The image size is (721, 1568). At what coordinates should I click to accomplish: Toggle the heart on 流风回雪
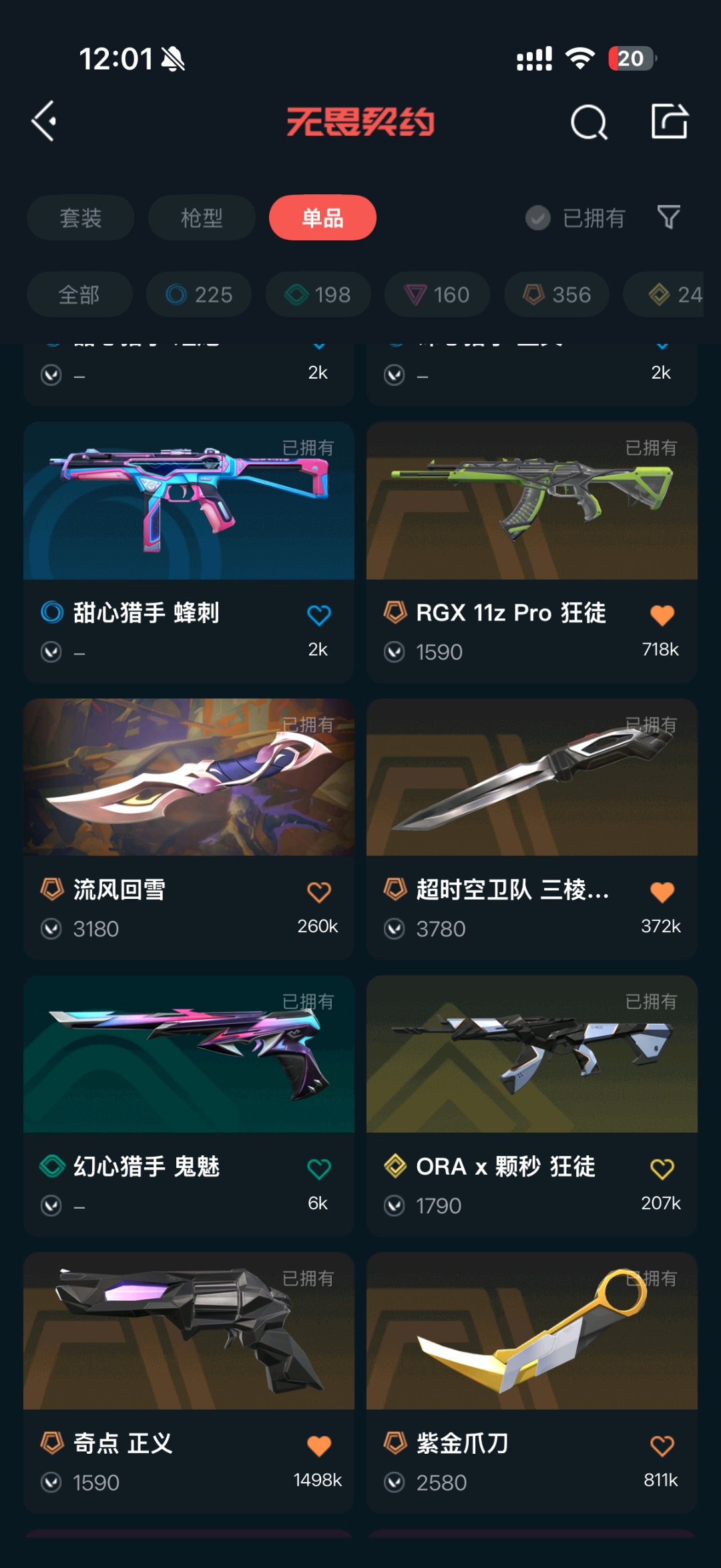[318, 892]
